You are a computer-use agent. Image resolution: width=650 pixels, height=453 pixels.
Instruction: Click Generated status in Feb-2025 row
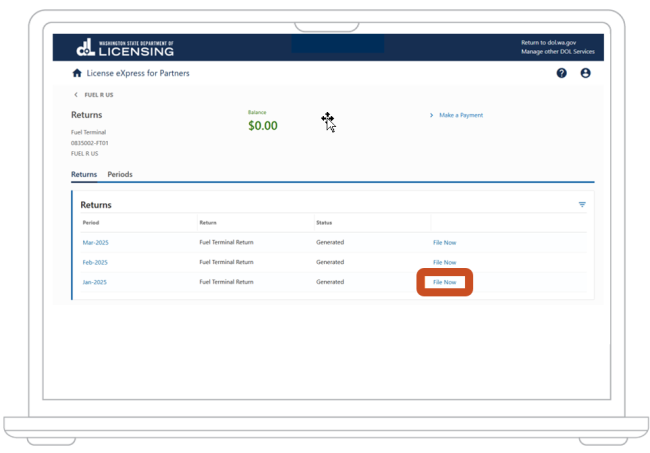[x=330, y=262]
